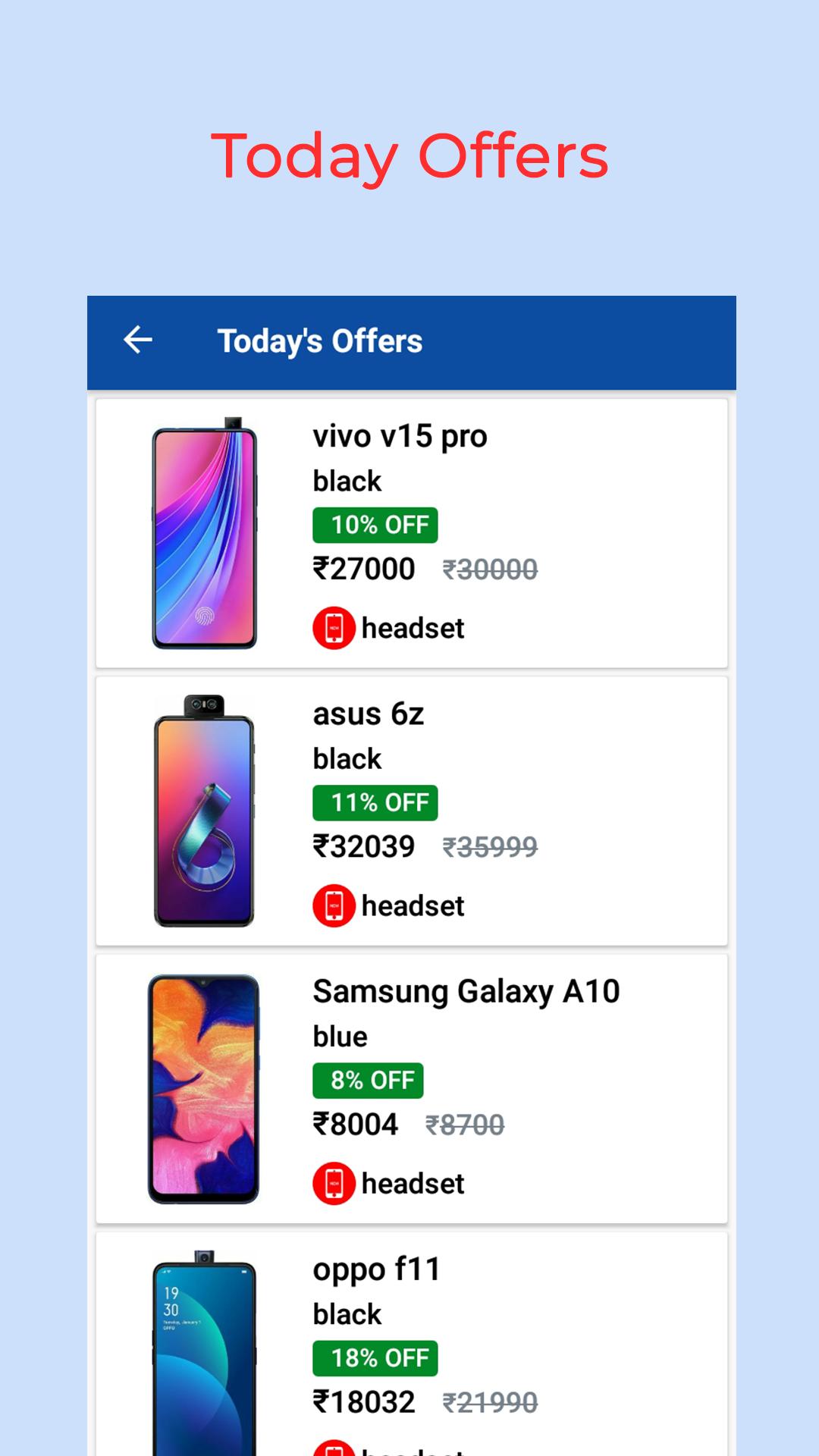Image resolution: width=819 pixels, height=1456 pixels.
Task: Tap the 11% OFF discount badge
Action: point(375,802)
